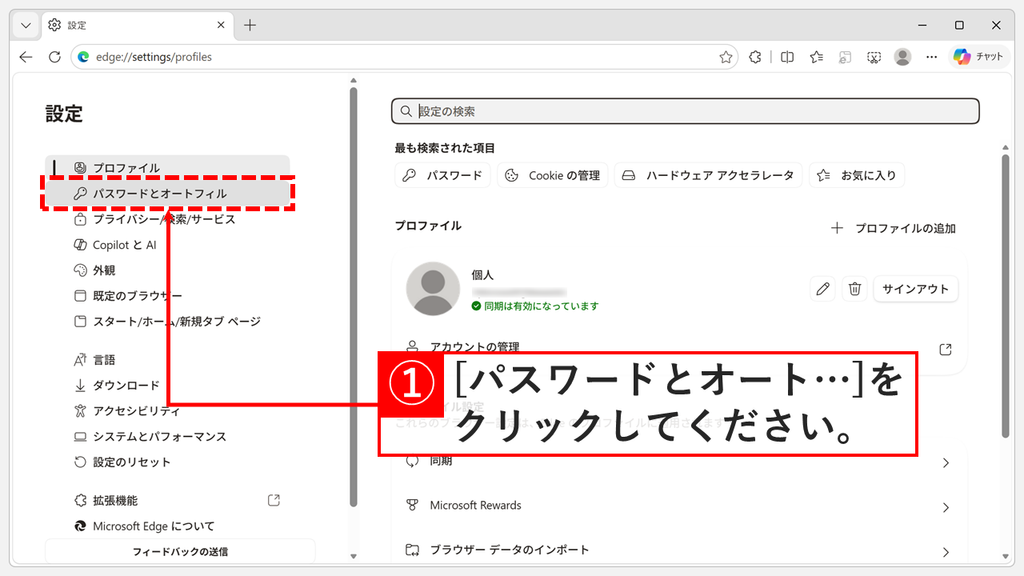Click the 設定の検索 search field
The height and width of the screenshot is (576, 1024).
685,111
